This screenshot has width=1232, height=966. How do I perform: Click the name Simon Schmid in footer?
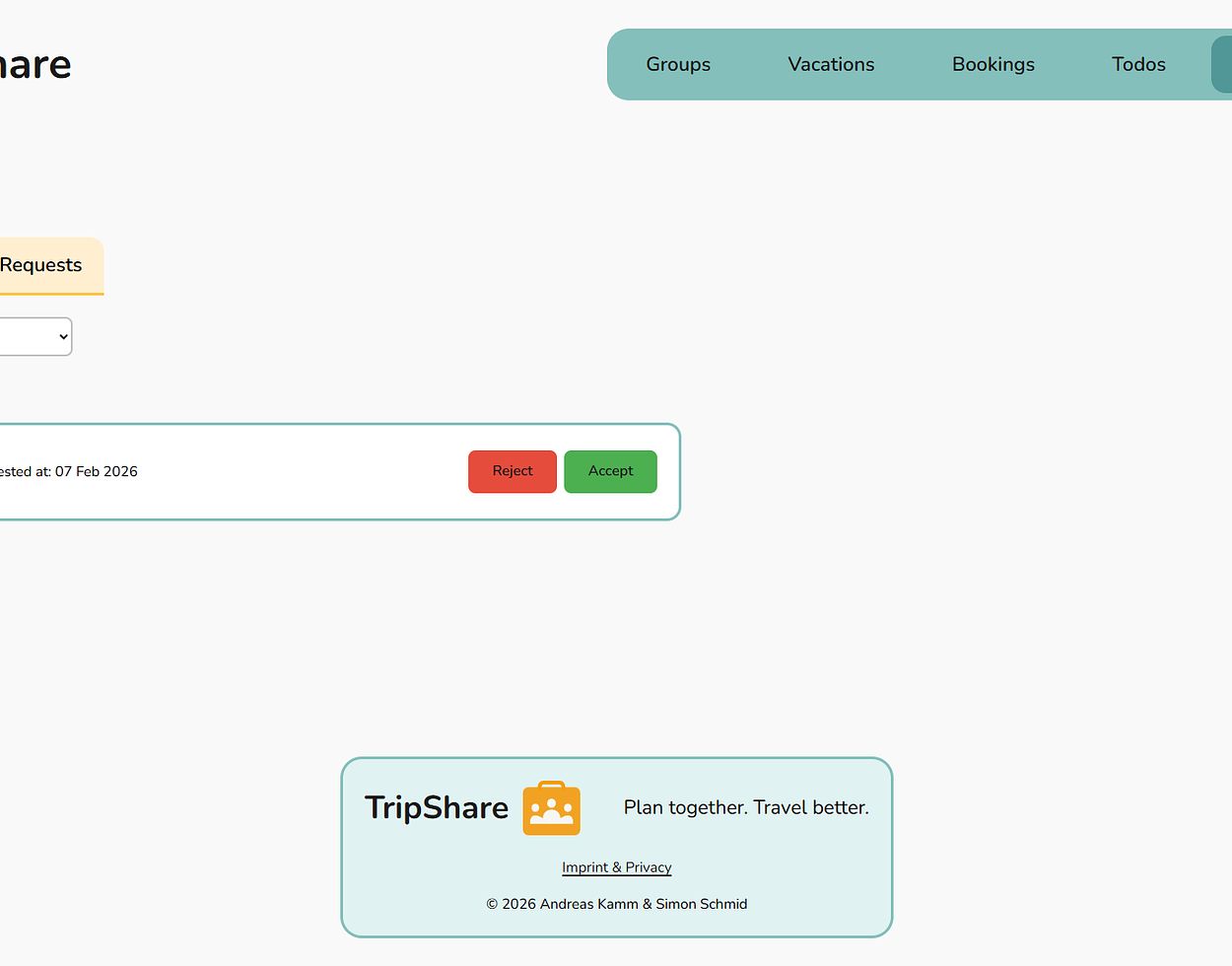[x=701, y=904]
